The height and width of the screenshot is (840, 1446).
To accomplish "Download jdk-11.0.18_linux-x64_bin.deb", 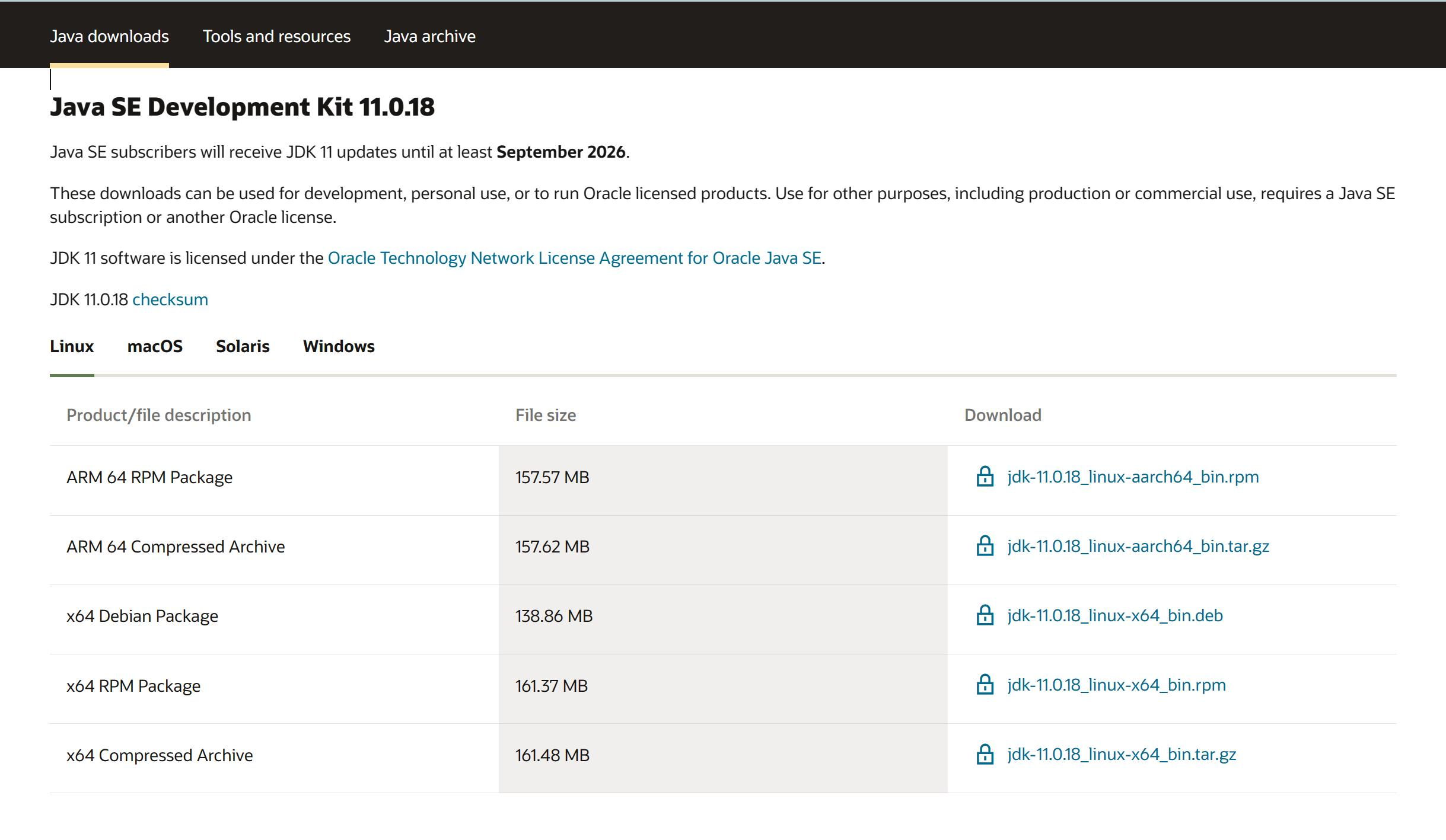I will point(1115,615).
